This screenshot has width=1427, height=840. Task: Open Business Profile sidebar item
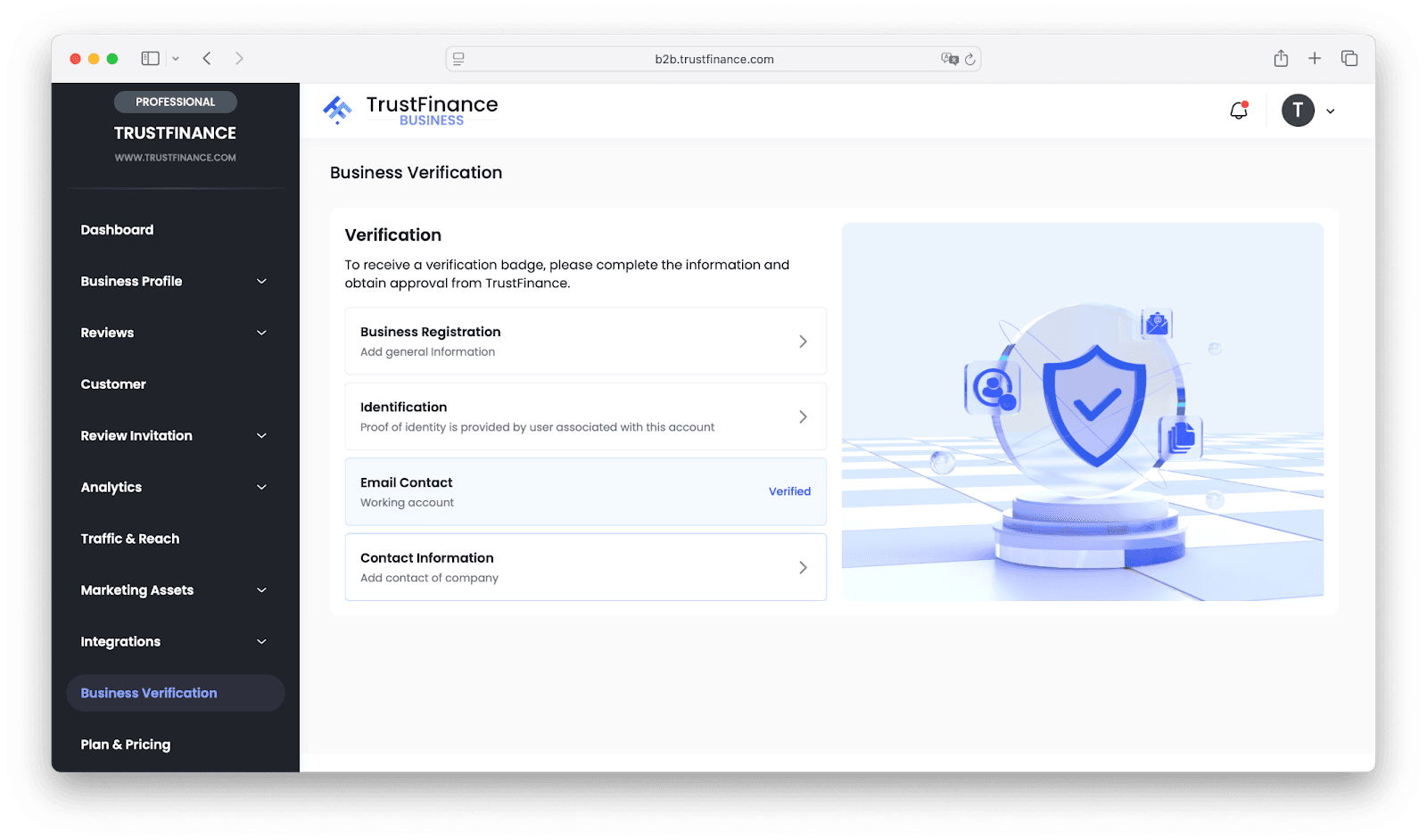131,282
